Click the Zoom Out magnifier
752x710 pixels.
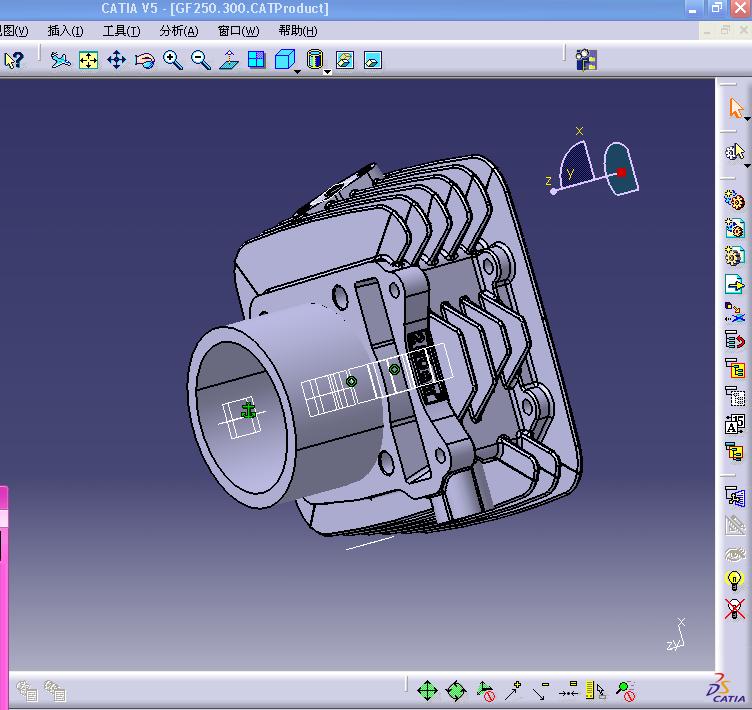pyautogui.click(x=200, y=60)
